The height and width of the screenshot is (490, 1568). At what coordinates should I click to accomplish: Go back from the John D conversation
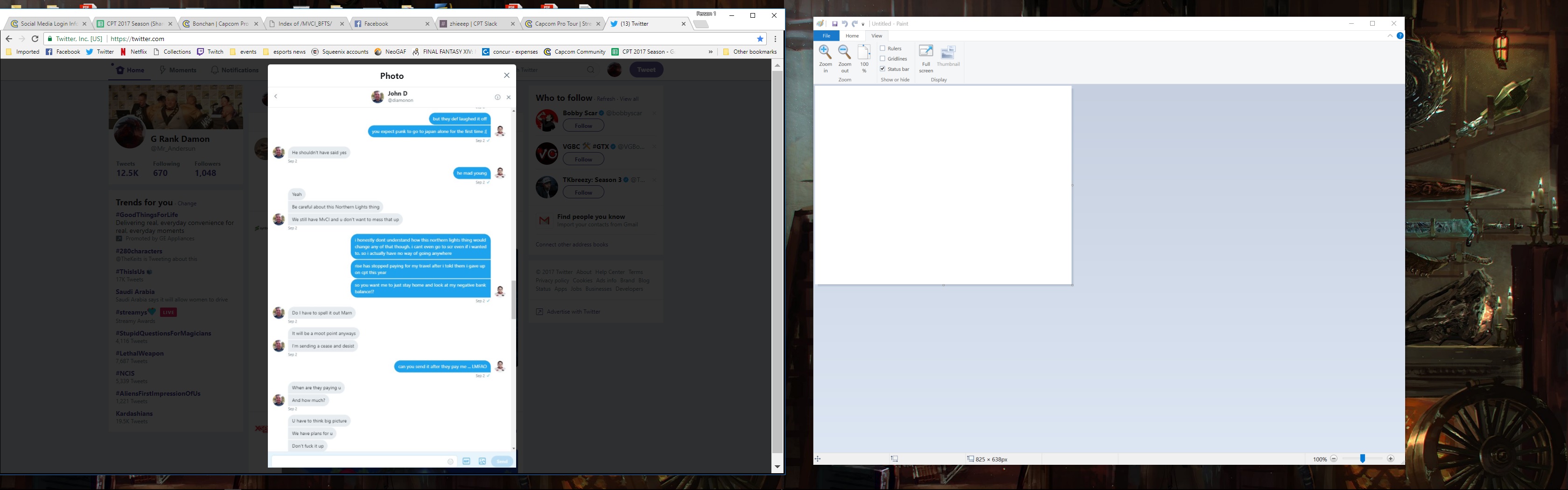click(x=276, y=96)
